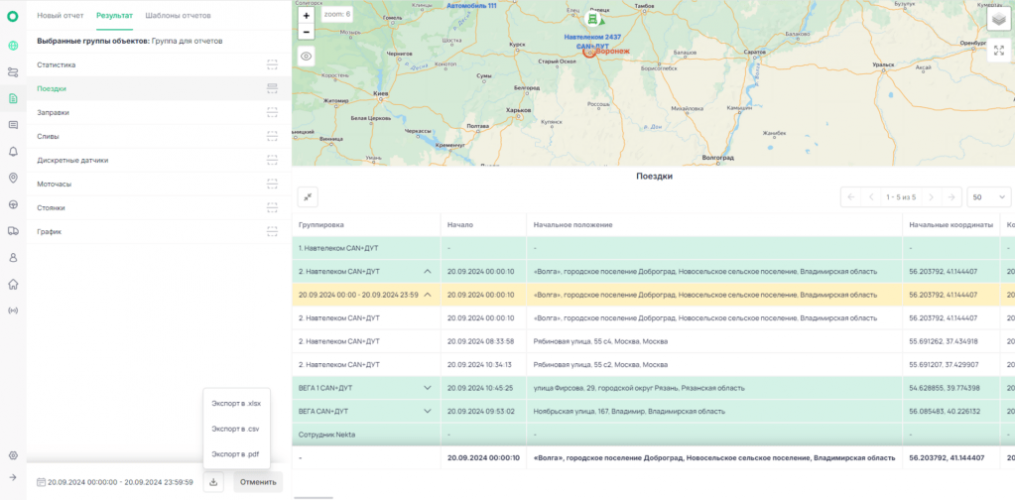Screen dimensions: 1015x500
Task: Open the messages chat icon in sidebar
Action: click(13, 125)
